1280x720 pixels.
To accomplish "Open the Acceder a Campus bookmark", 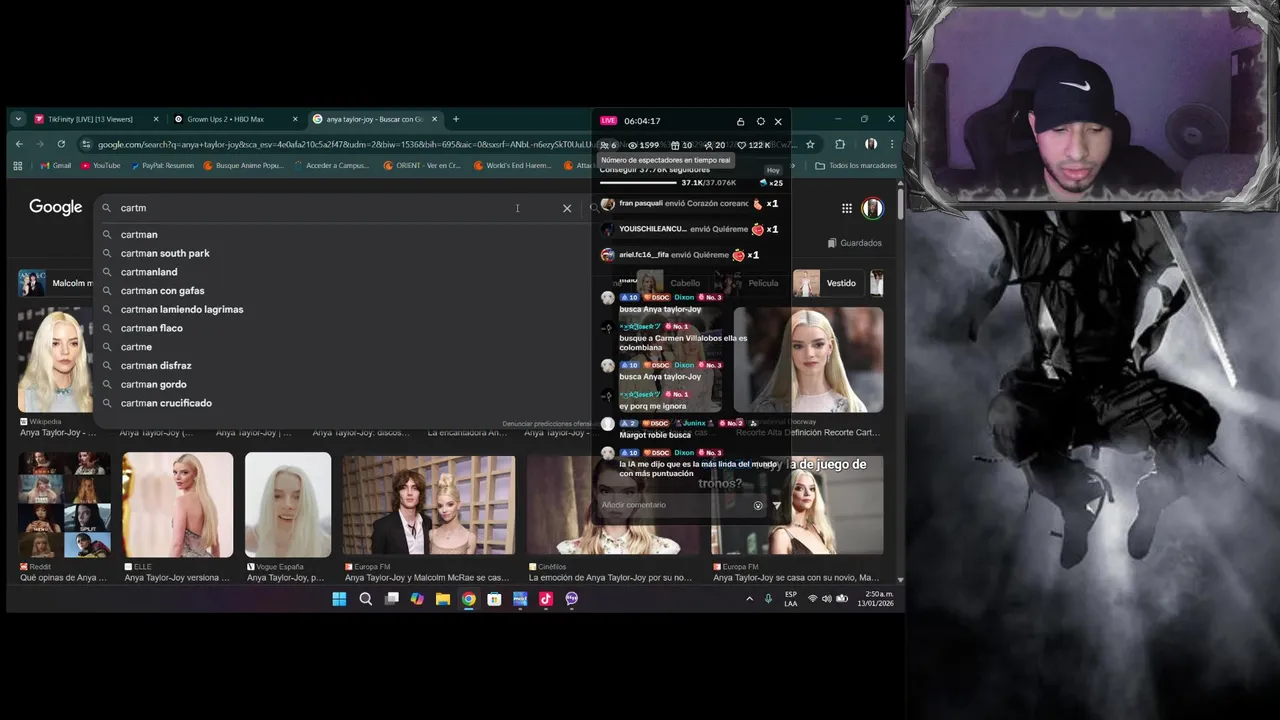I will coord(331,166).
